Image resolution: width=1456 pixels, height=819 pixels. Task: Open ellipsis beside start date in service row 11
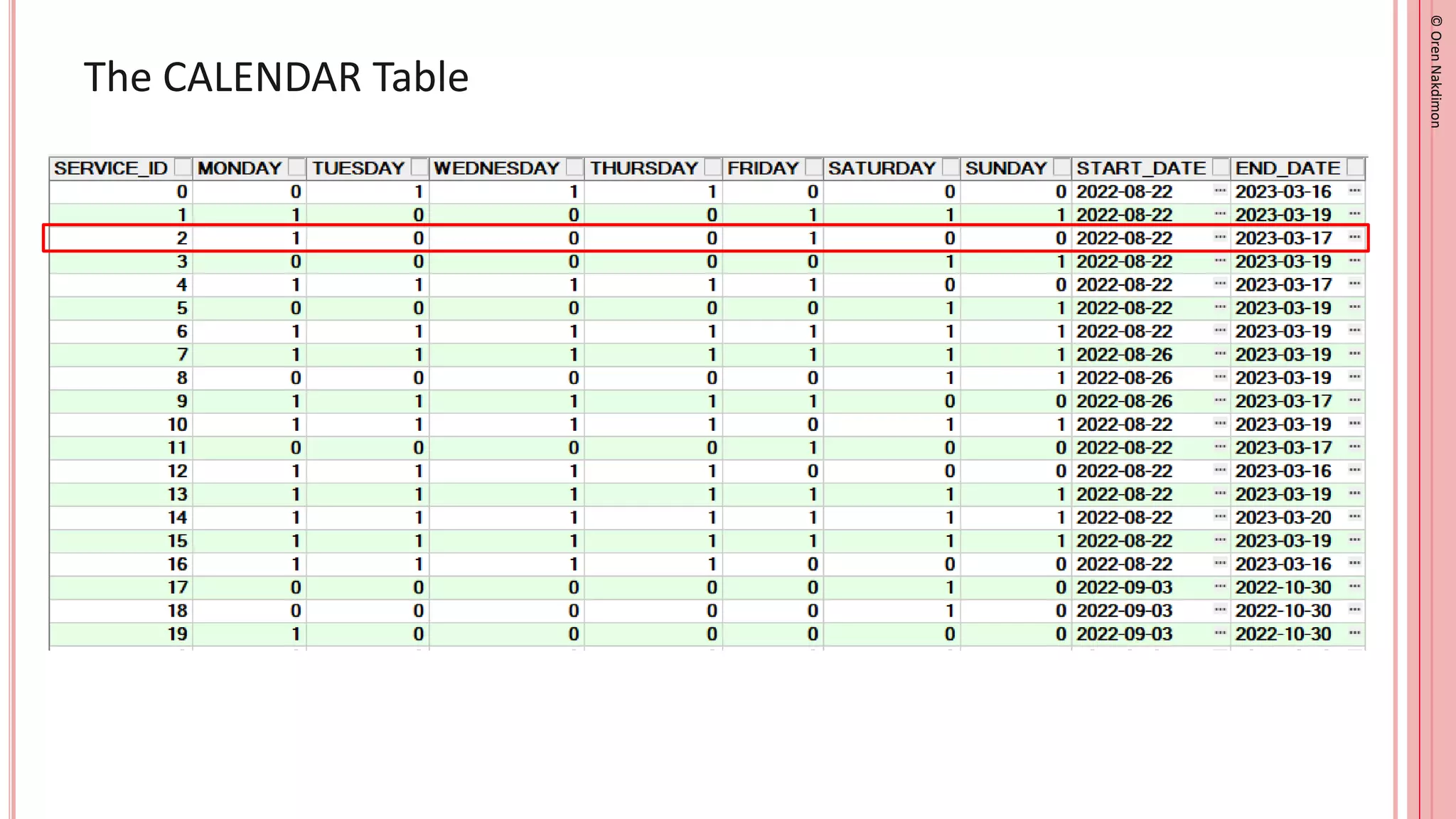click(x=1220, y=446)
